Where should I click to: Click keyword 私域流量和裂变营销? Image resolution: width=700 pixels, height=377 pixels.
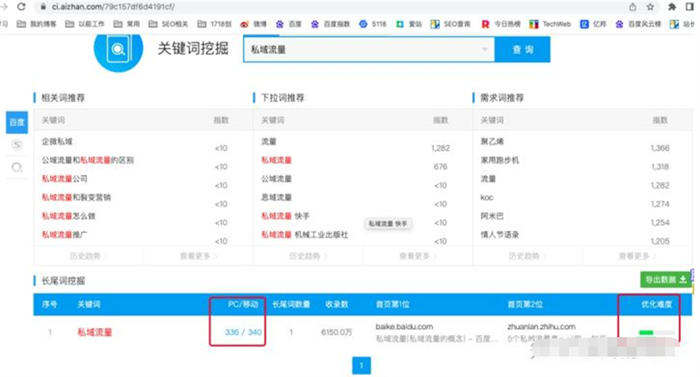pyautogui.click(x=76, y=197)
